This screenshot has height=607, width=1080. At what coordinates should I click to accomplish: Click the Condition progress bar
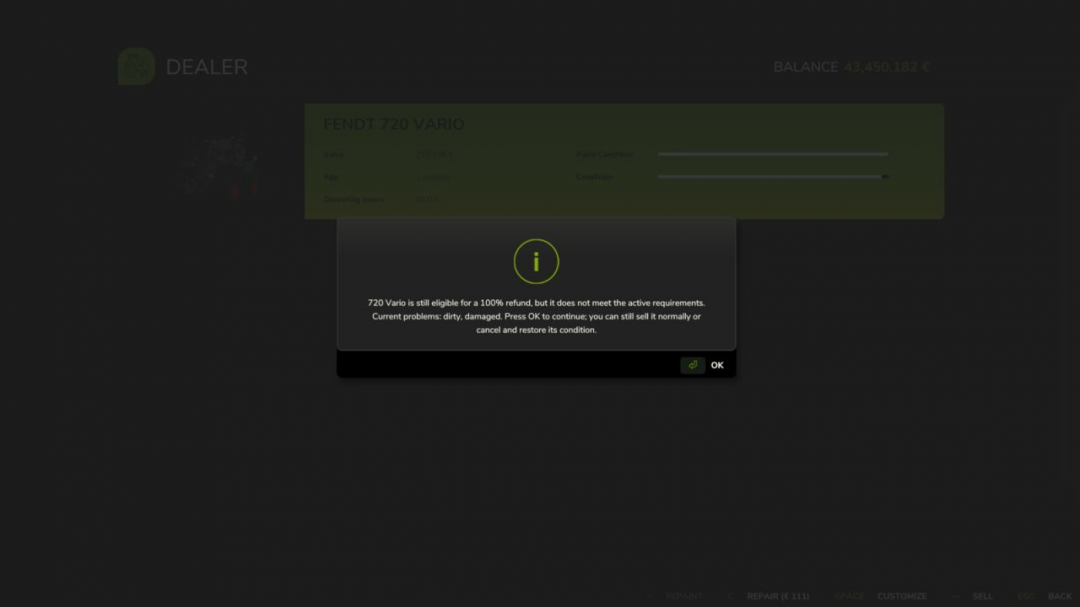pos(773,177)
